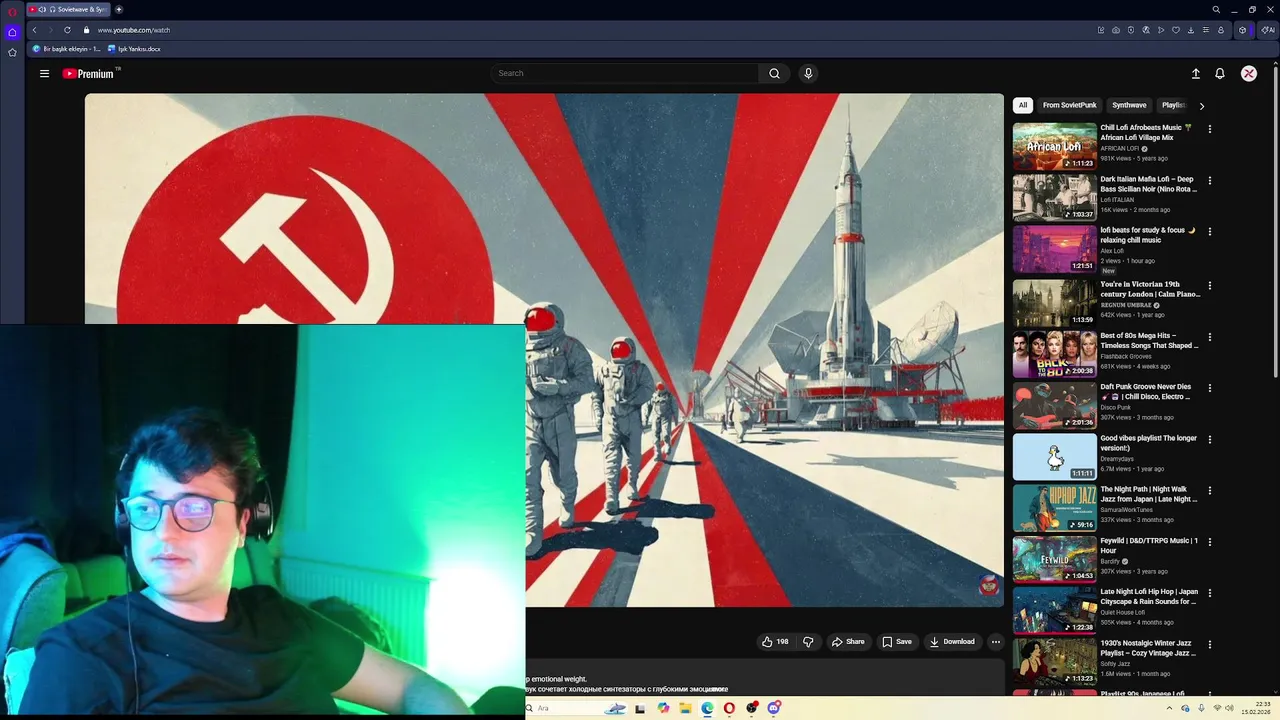1280x720 pixels.
Task: Go forward in browser history
Action: coord(50,30)
